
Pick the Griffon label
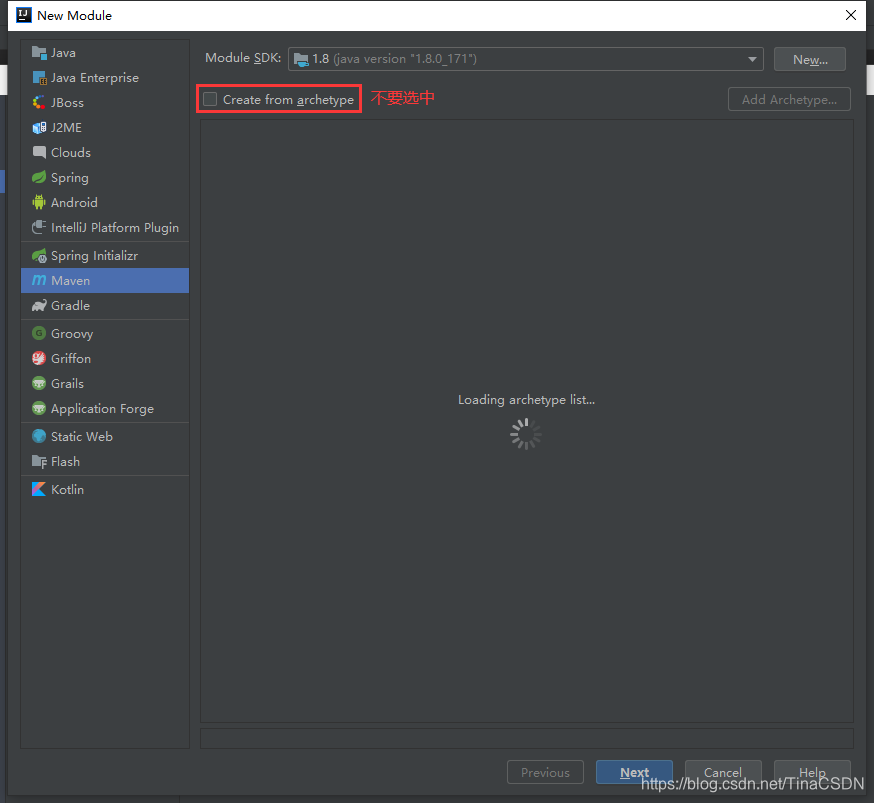71,358
